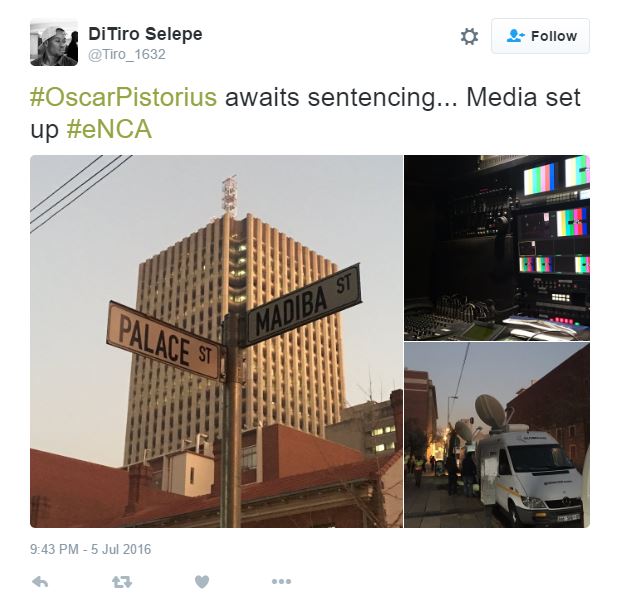
Task: Click the color bars monitor in photo
Action: pos(539,179)
